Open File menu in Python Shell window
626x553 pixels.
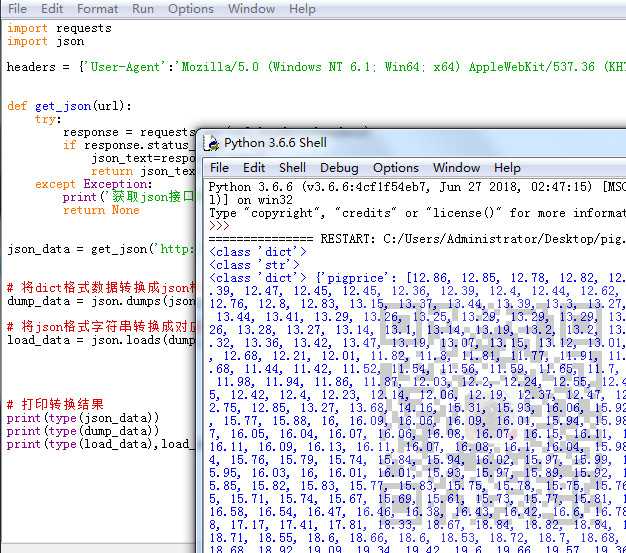pyautogui.click(x=219, y=168)
